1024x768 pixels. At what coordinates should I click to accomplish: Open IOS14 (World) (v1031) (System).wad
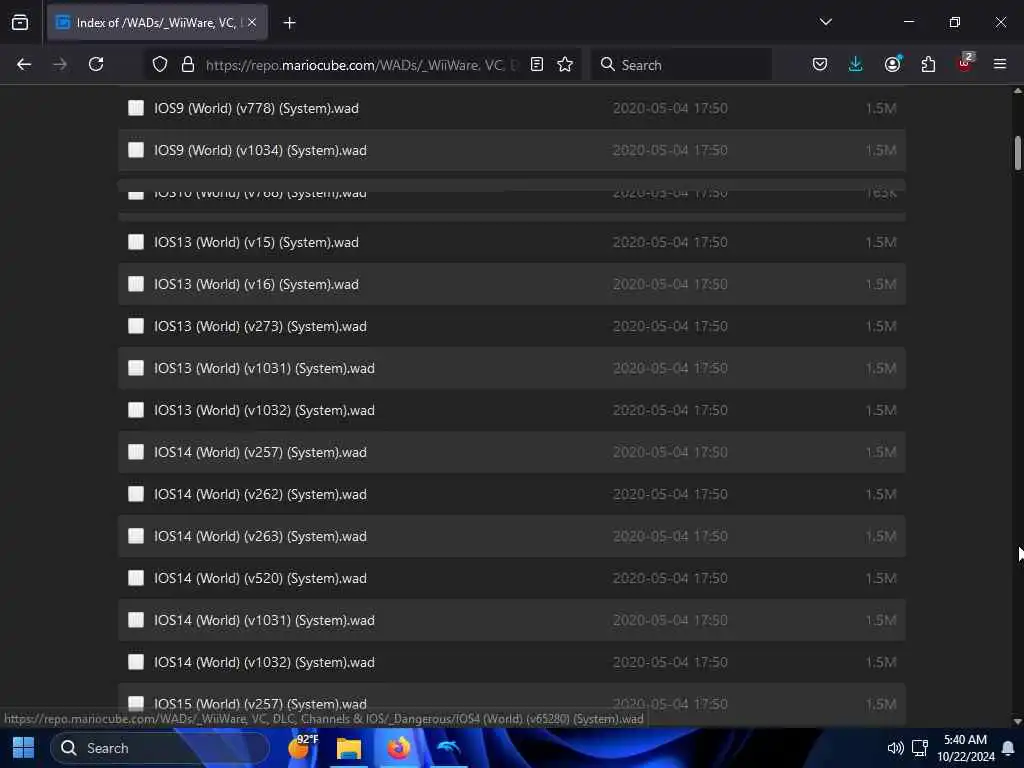coord(264,620)
